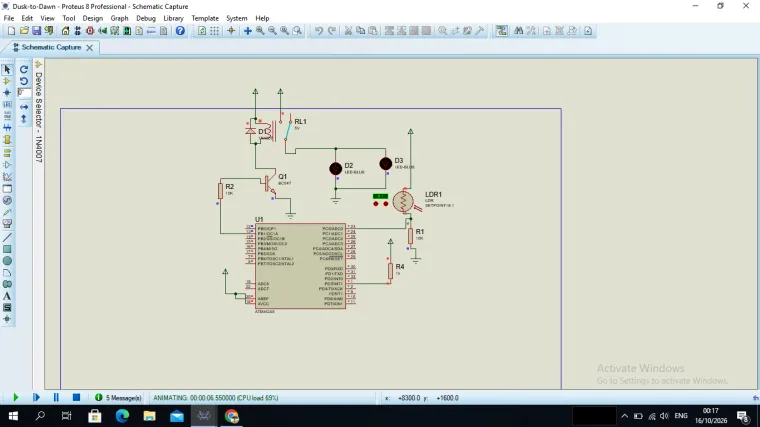Choose the Junction Dot Mode tool
Viewport: 760px width, 427px height.
[x=7, y=93]
